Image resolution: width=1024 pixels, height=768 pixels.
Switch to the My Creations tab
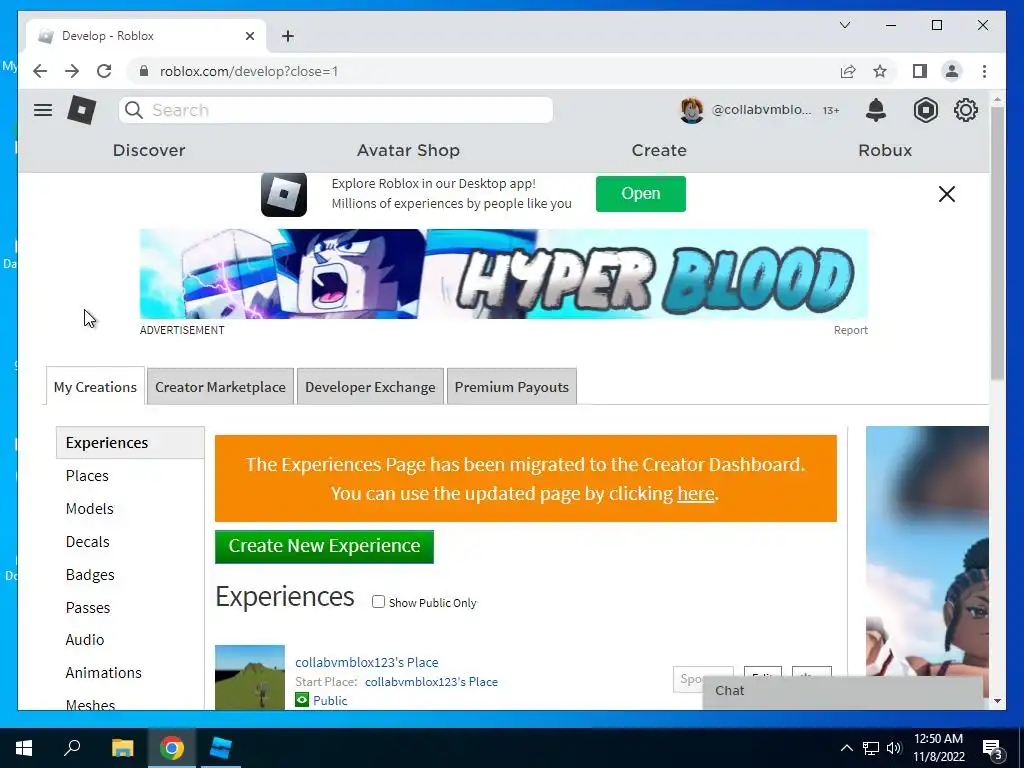pos(95,387)
